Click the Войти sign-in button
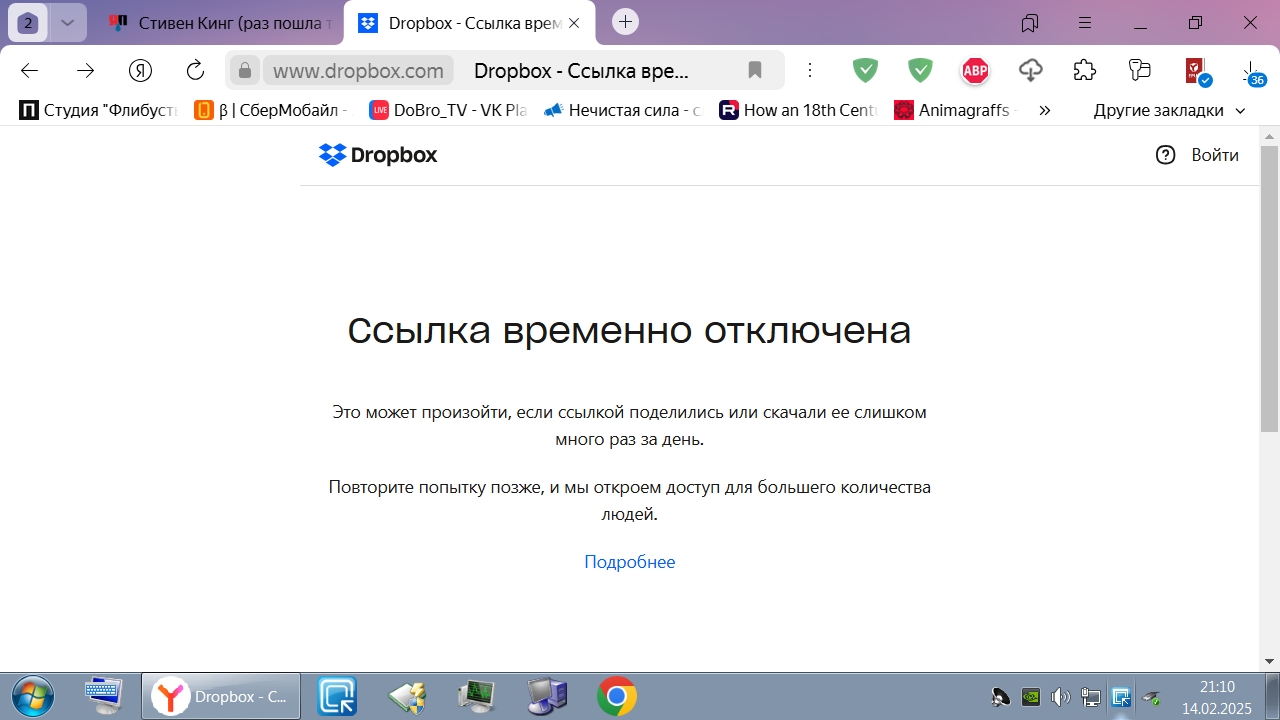 (x=1215, y=155)
